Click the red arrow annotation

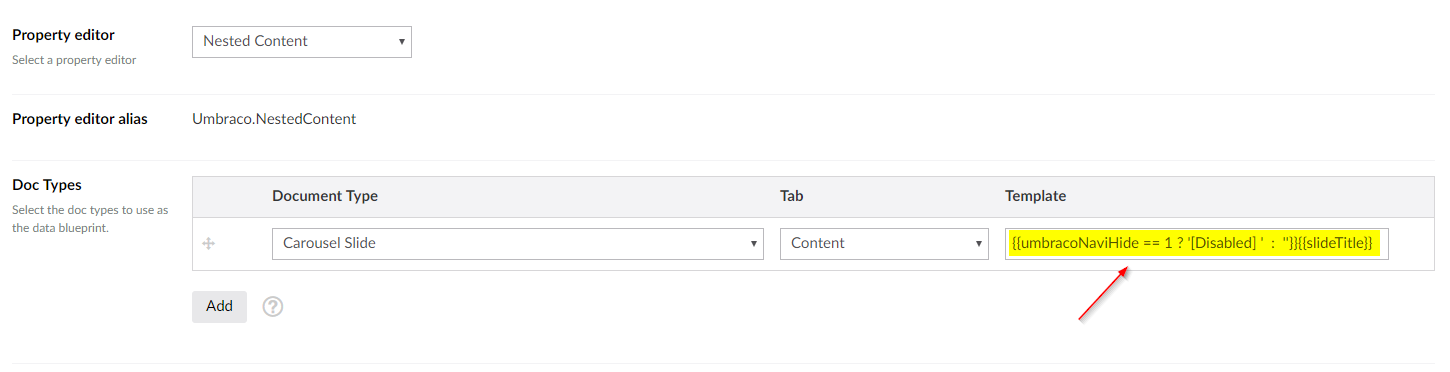1104,294
